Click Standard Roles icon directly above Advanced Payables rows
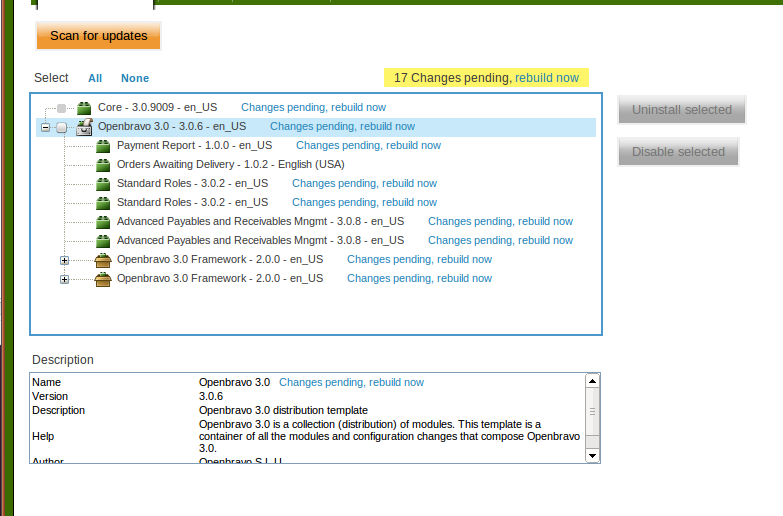This screenshot has width=783, height=516. click(103, 203)
